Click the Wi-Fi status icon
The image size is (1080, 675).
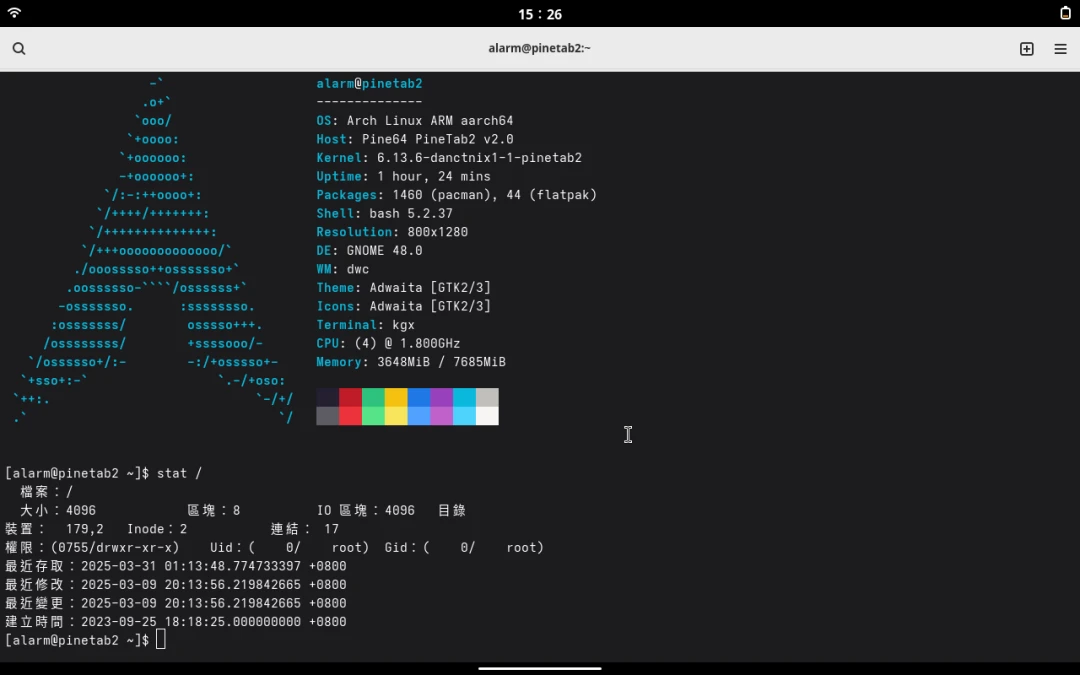(14, 13)
